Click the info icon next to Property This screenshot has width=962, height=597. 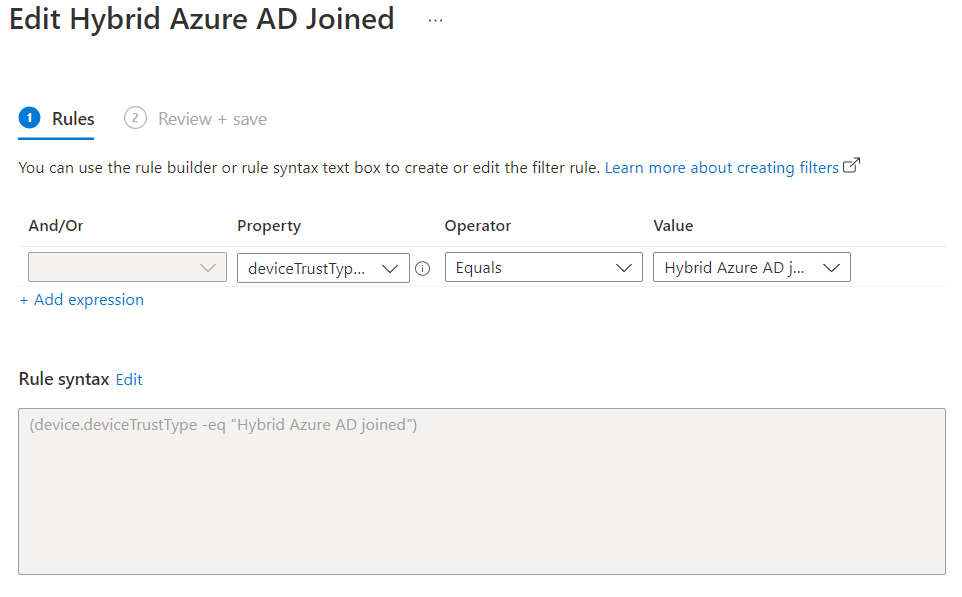423,269
